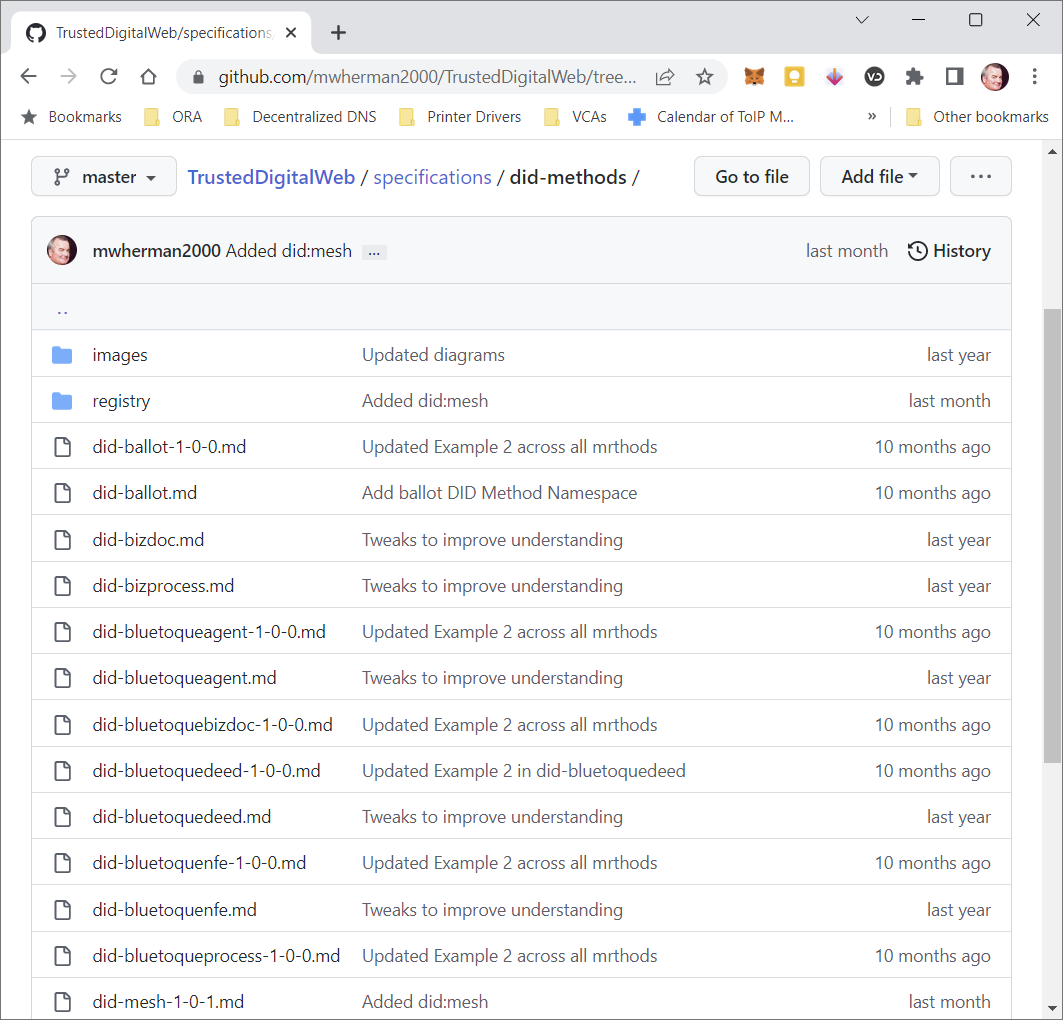This screenshot has width=1063, height=1020.
Task: Click the specifications breadcrumb link
Action: [433, 177]
